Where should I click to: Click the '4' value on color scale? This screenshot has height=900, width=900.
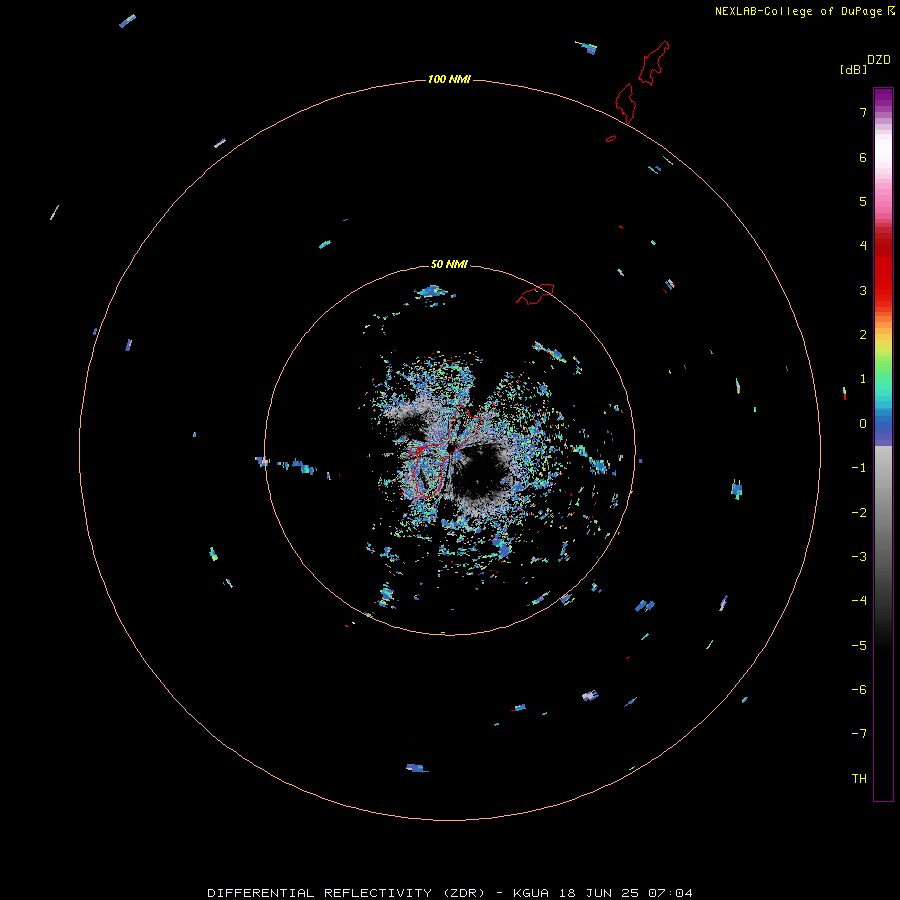pyautogui.click(x=863, y=246)
